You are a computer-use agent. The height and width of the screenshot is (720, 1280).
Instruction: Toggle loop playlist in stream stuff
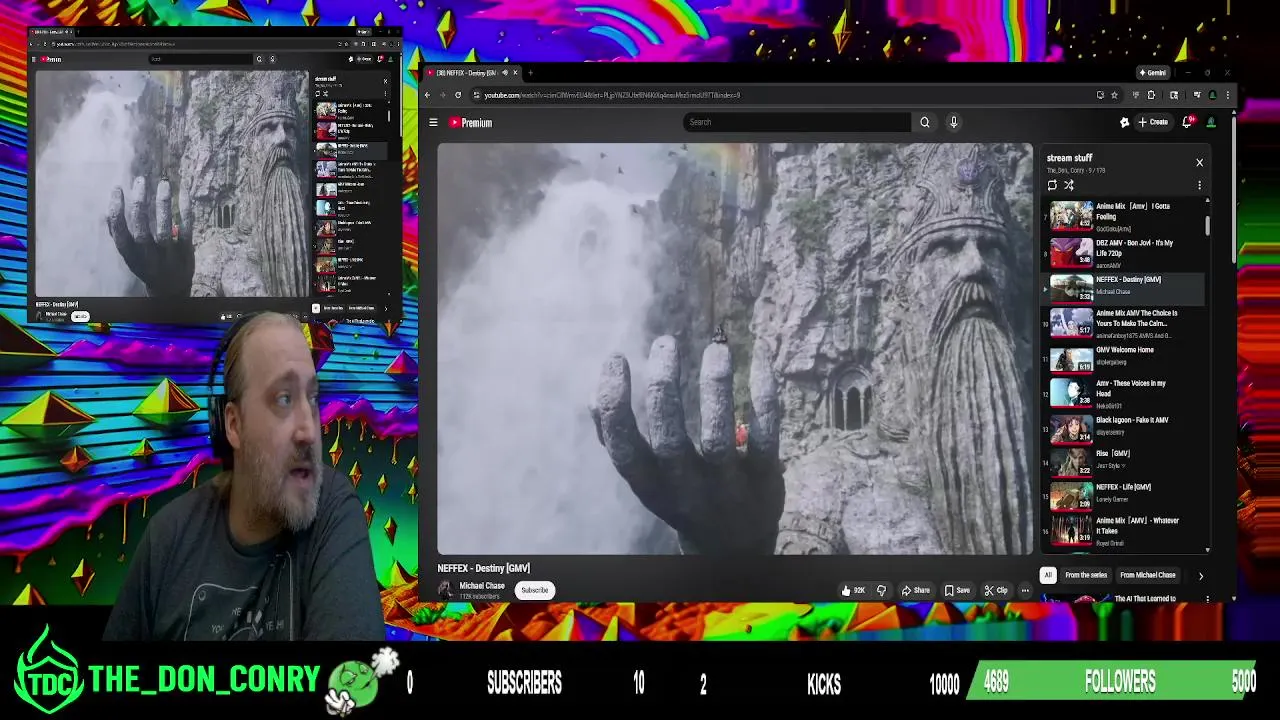[1052, 185]
